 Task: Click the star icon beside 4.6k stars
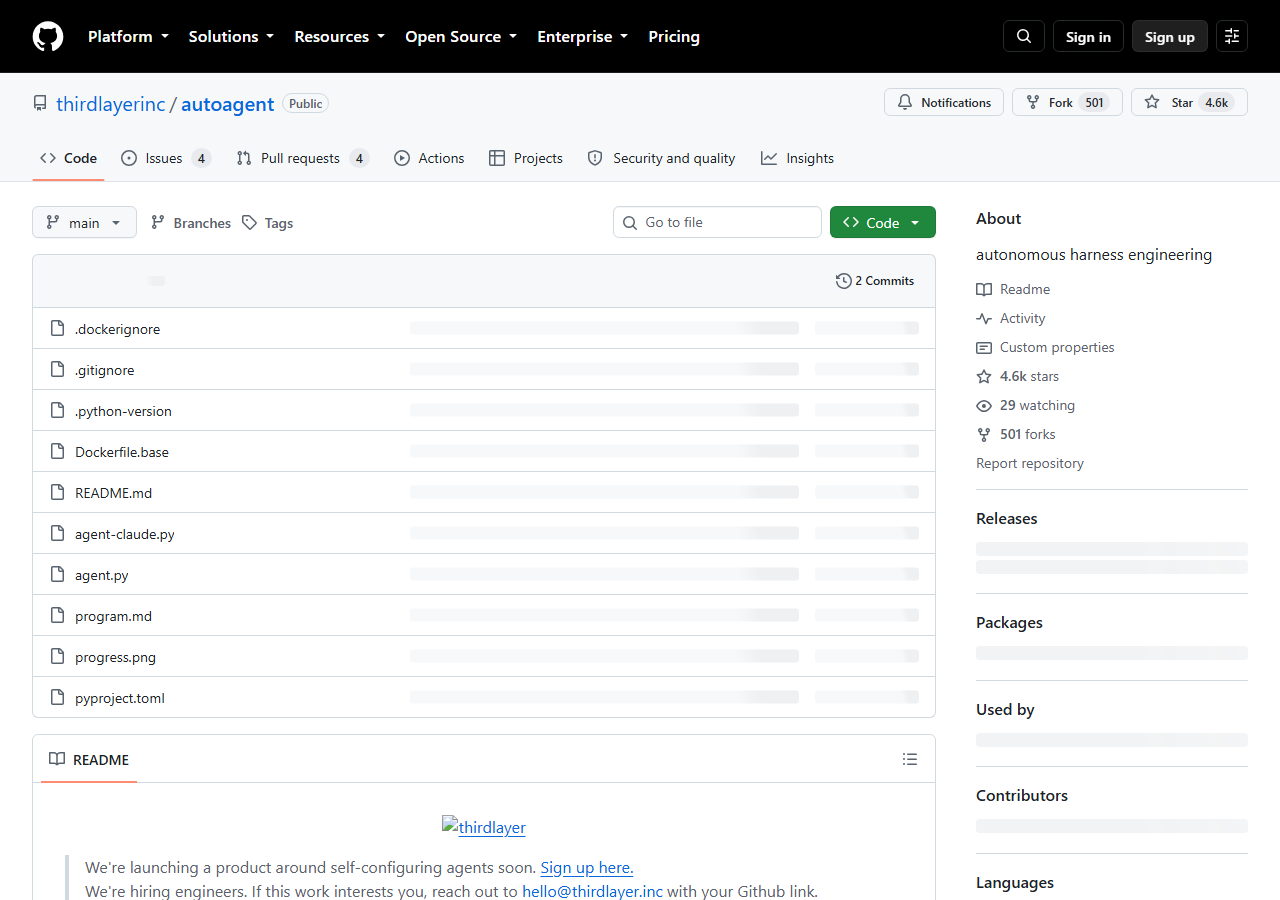point(984,377)
